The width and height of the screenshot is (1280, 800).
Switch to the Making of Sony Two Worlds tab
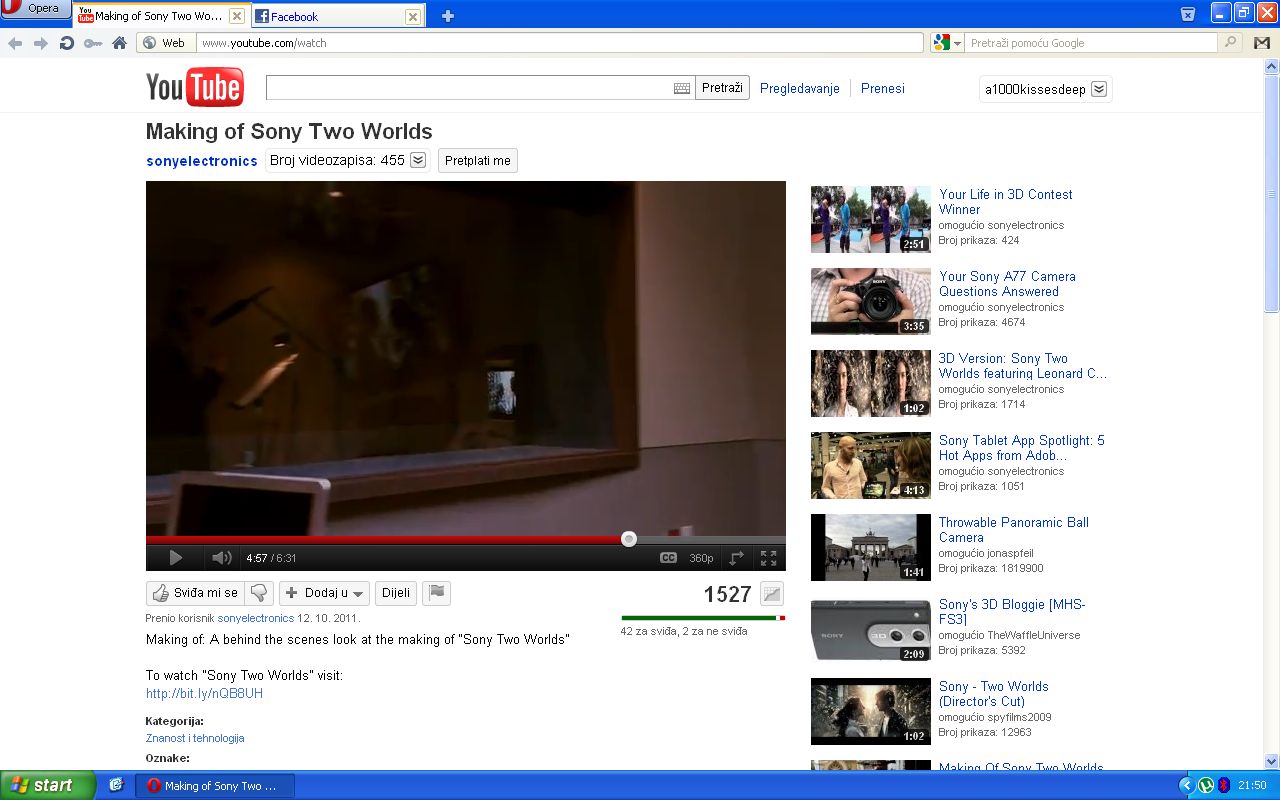tap(160, 16)
